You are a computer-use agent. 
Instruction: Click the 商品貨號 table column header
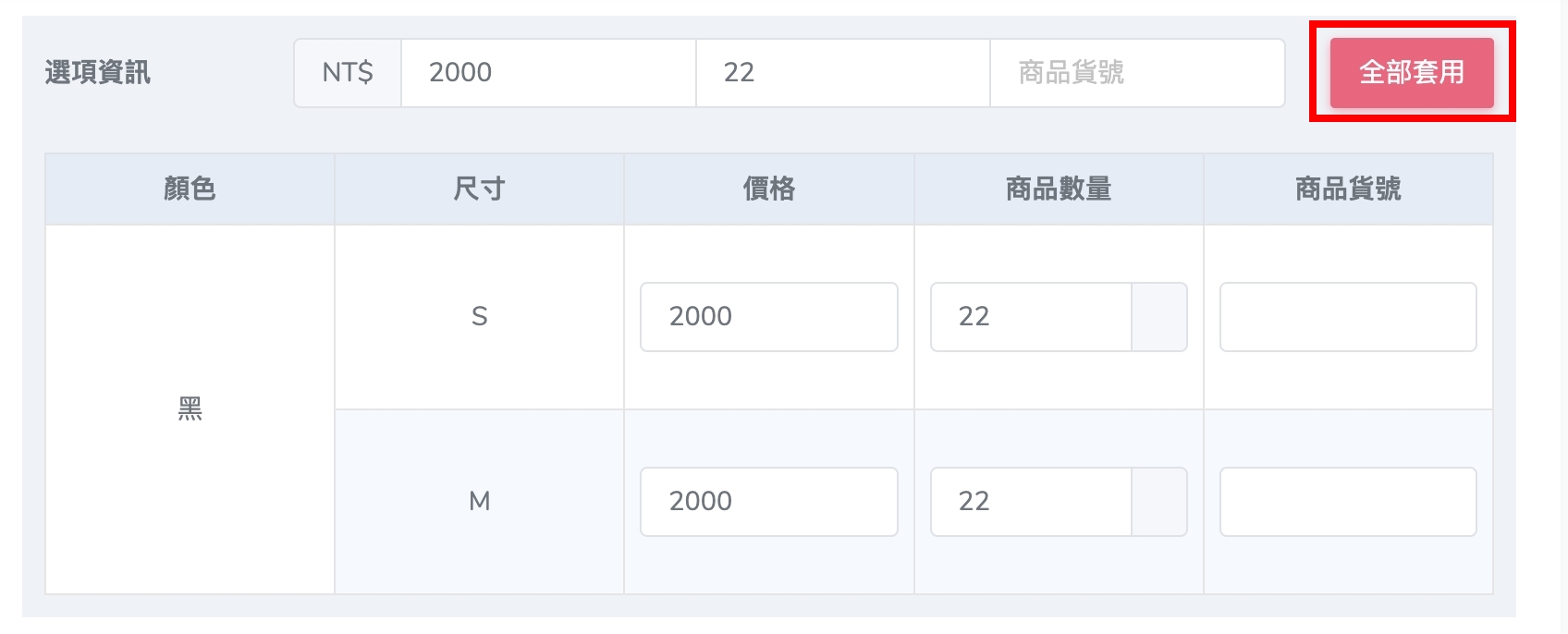(x=1347, y=189)
